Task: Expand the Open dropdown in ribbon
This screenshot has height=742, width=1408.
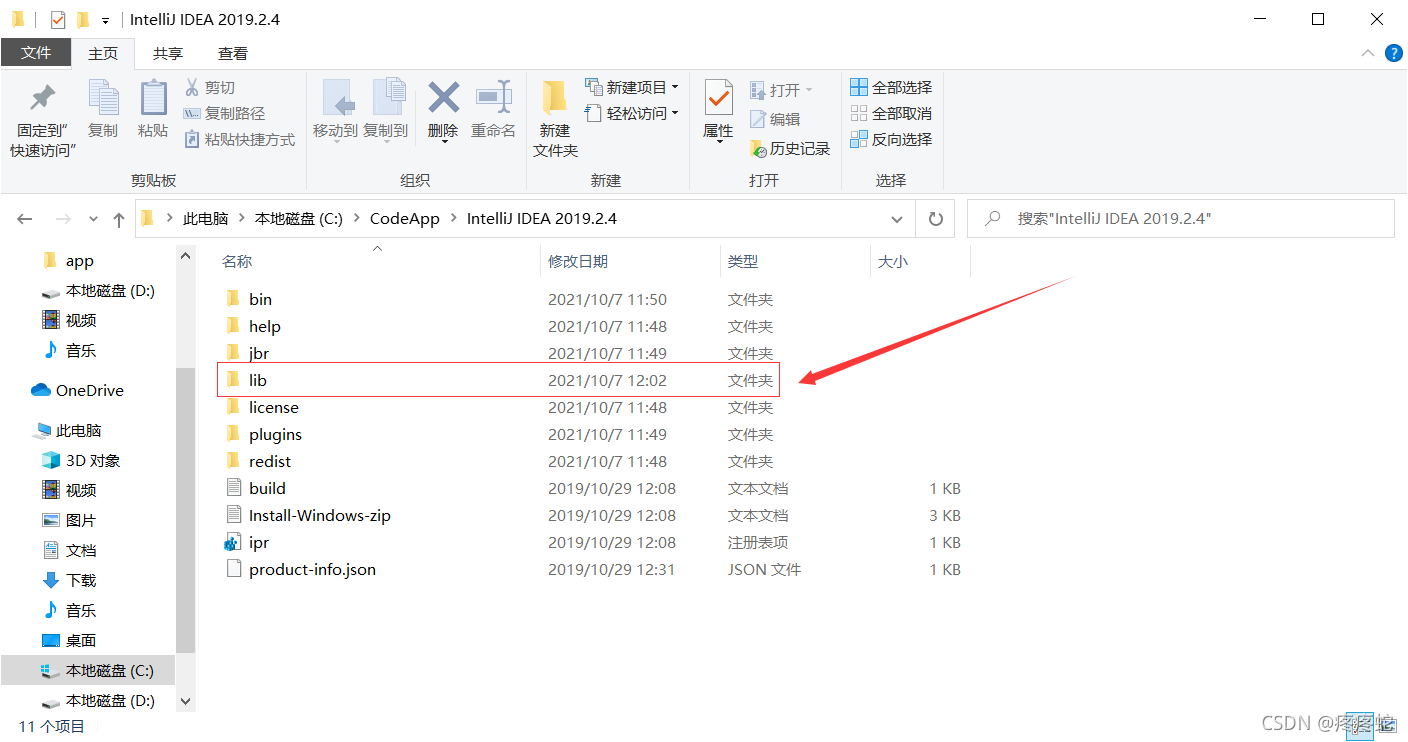Action: [809, 90]
